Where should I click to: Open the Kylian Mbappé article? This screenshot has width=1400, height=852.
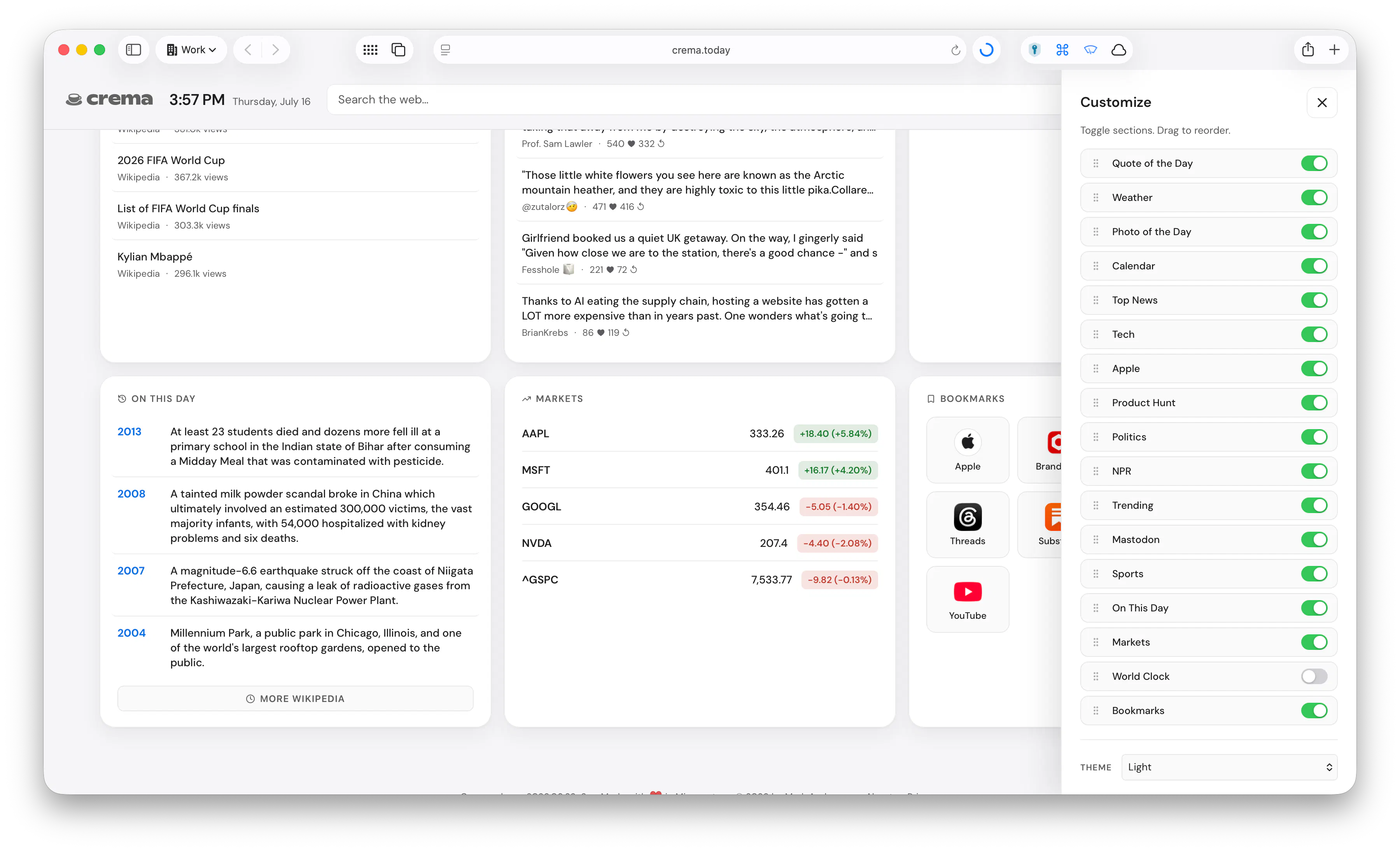click(154, 257)
